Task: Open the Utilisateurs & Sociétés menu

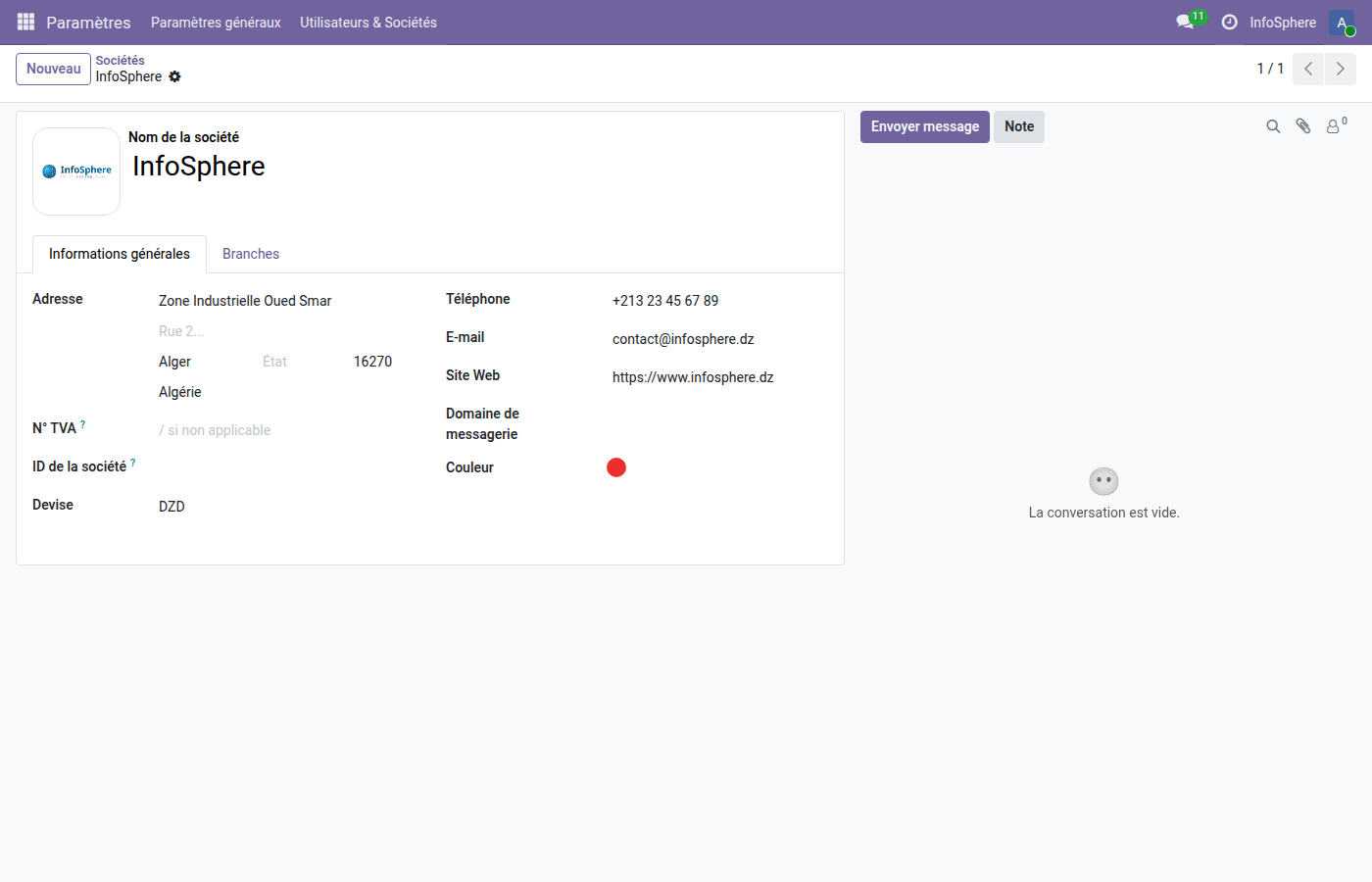Action: tap(367, 22)
